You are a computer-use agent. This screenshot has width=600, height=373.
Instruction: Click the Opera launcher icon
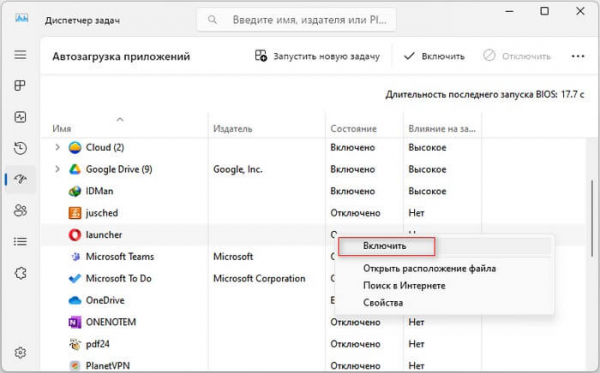coord(75,235)
